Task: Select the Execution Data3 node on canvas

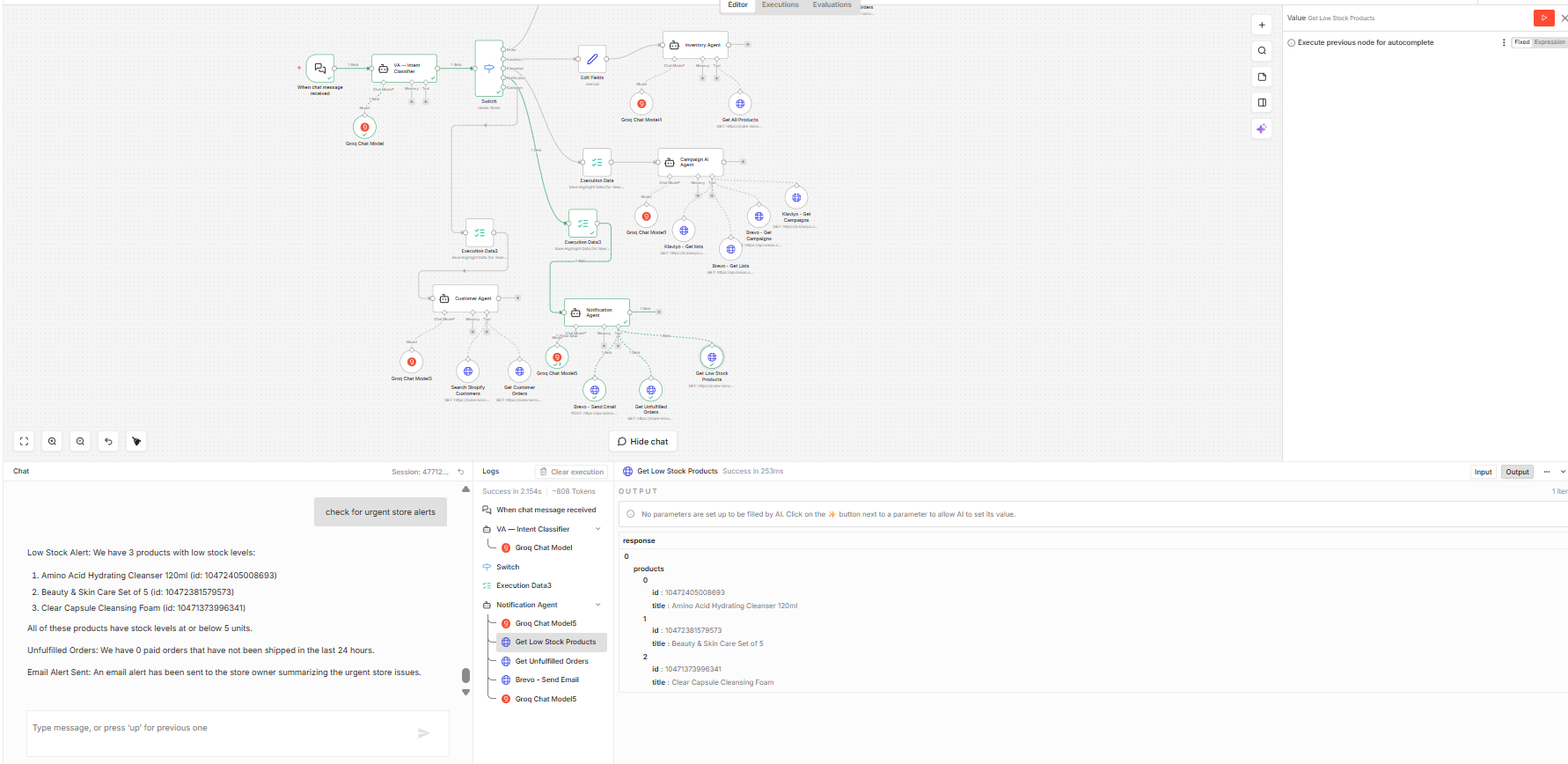Action: pos(583,224)
